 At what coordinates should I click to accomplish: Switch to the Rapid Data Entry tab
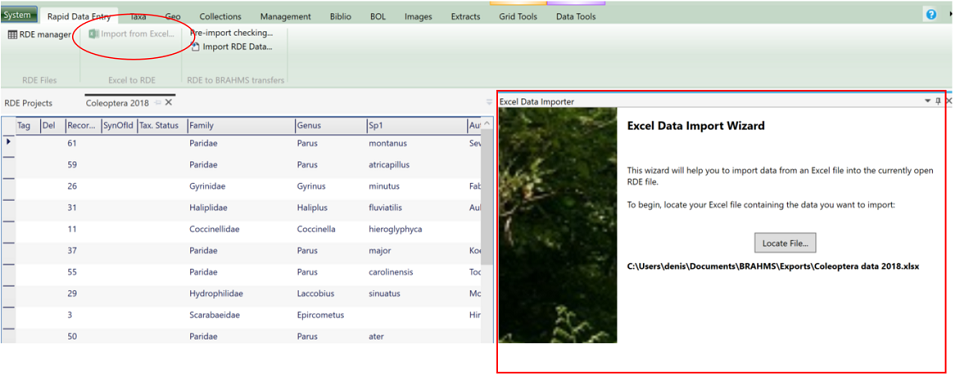pos(79,17)
